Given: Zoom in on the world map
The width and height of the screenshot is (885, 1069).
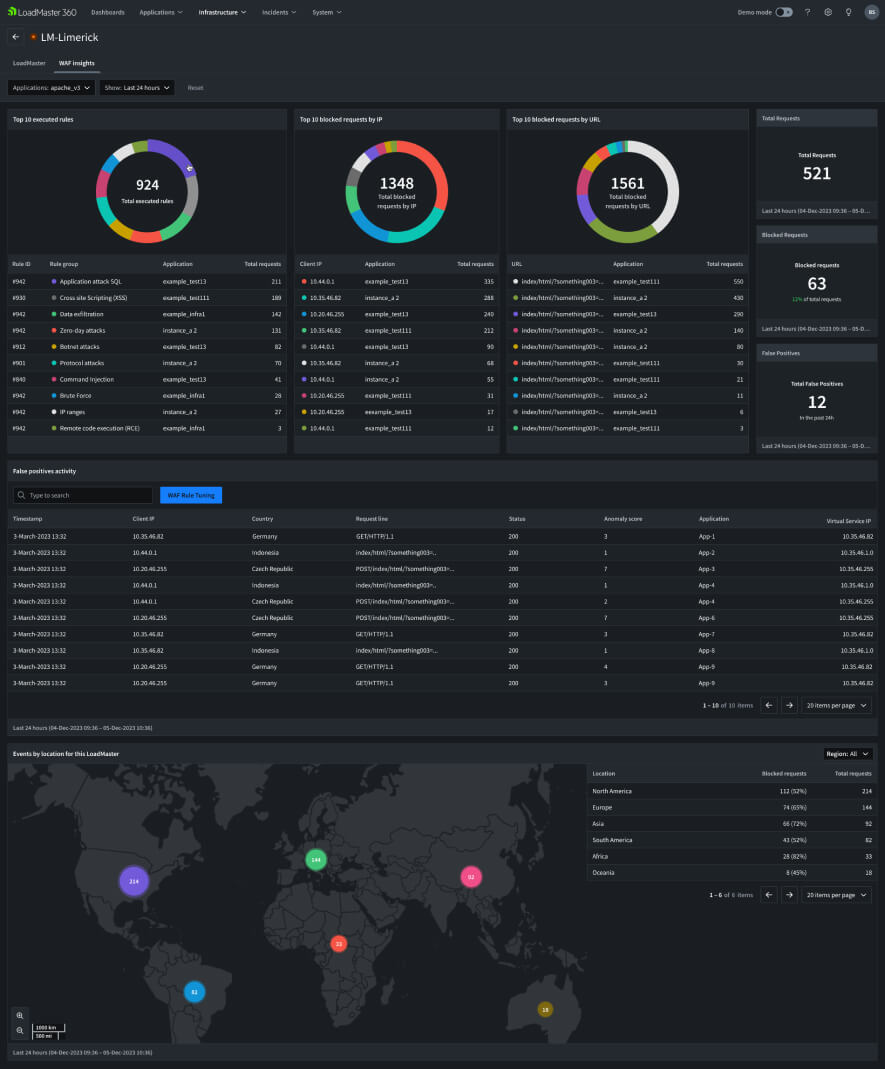Looking at the screenshot, I should point(20,1015).
